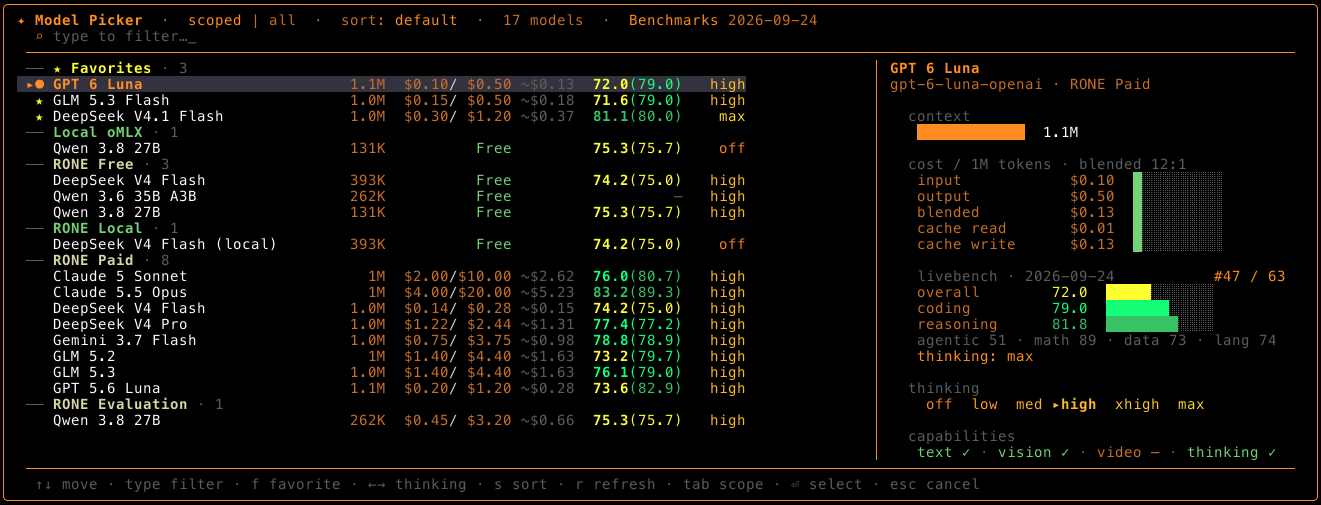Select the GPT 5.6 Luna row

tap(382, 388)
